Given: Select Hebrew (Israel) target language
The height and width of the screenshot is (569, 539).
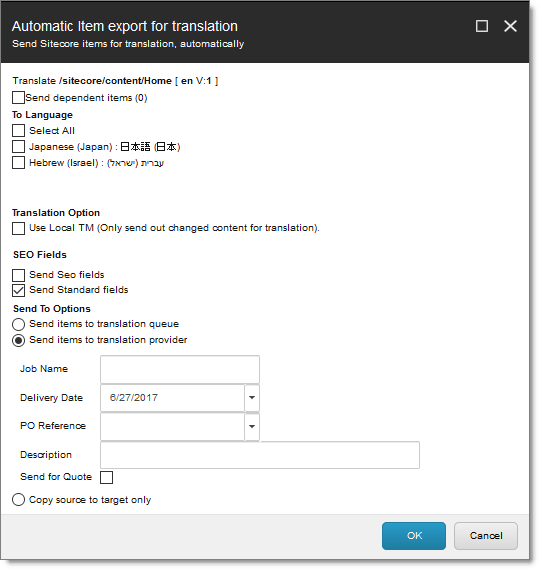Looking at the screenshot, I should coord(19,163).
